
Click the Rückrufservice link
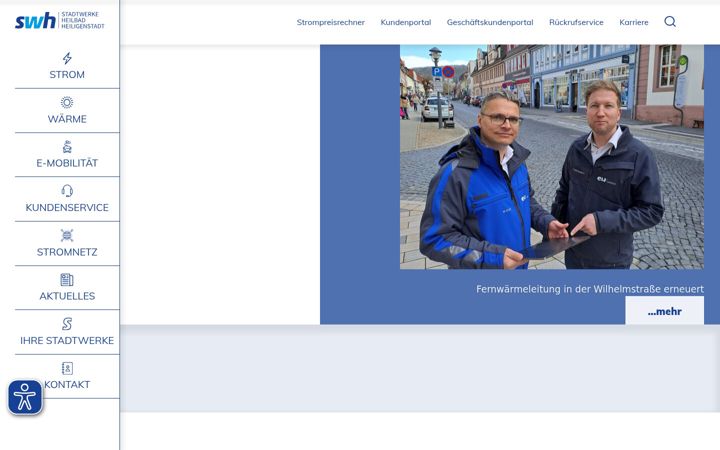[x=576, y=22]
